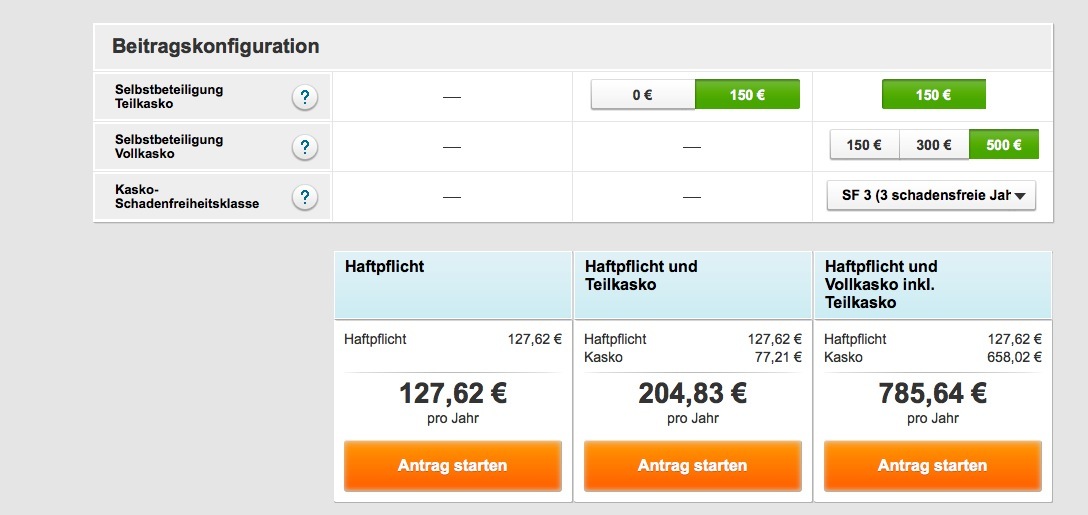Select 150 € next to the 0 € option
Screen dimensions: 1088x515
tap(747, 95)
